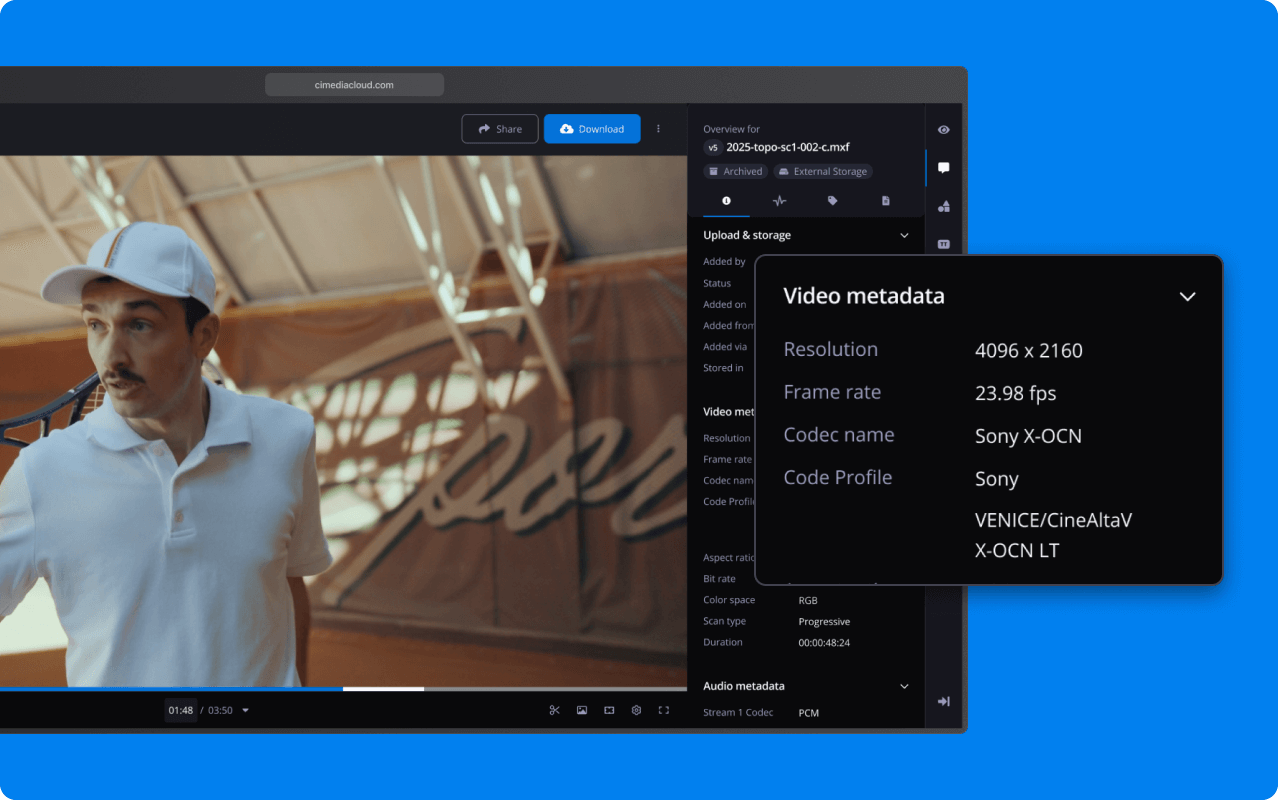Enter fullscreen video mode
Image resolution: width=1278 pixels, height=800 pixels.
coord(663,710)
